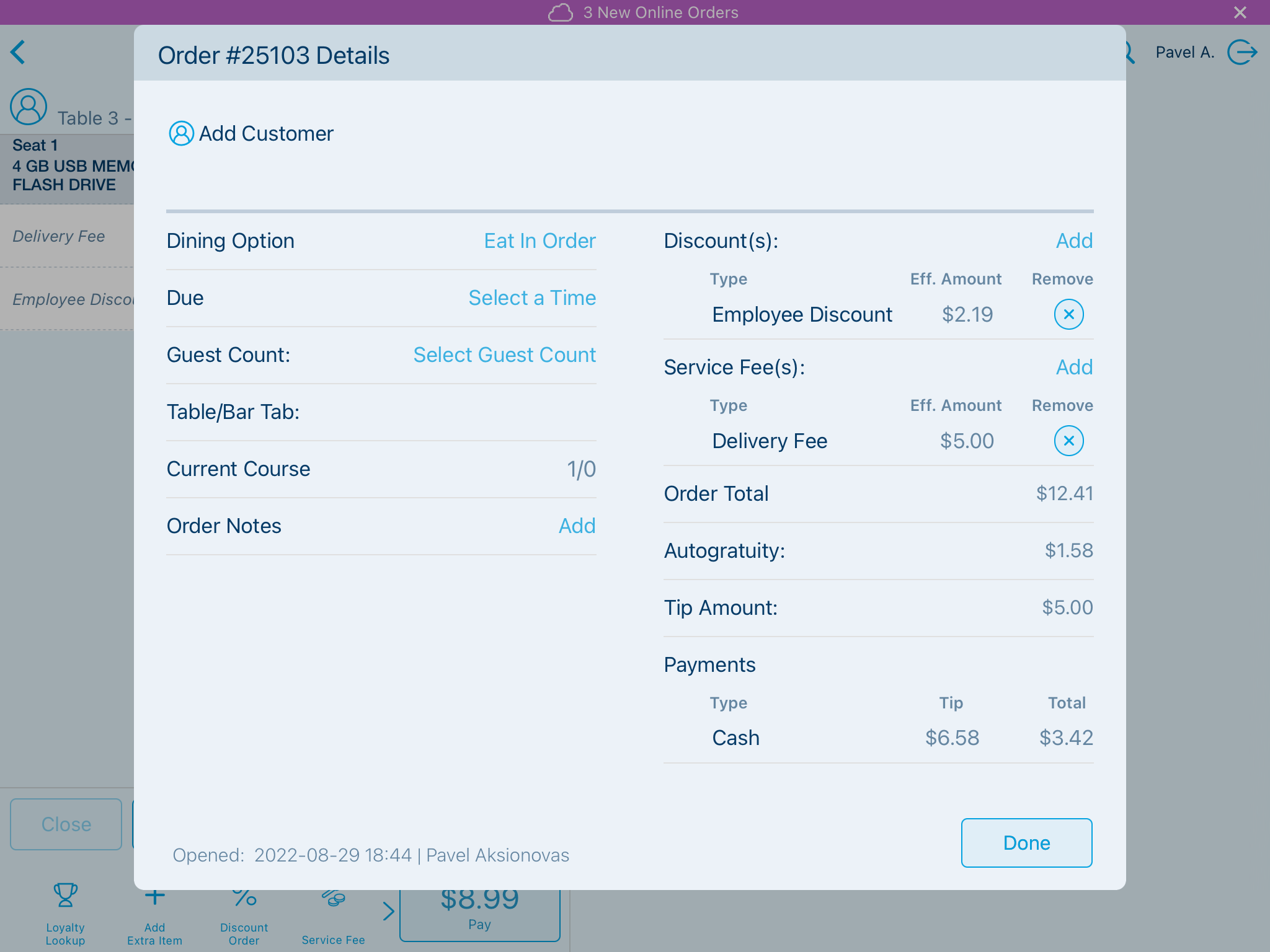Expand the chevron next to the Pay button
The image size is (1270, 952).
click(388, 911)
